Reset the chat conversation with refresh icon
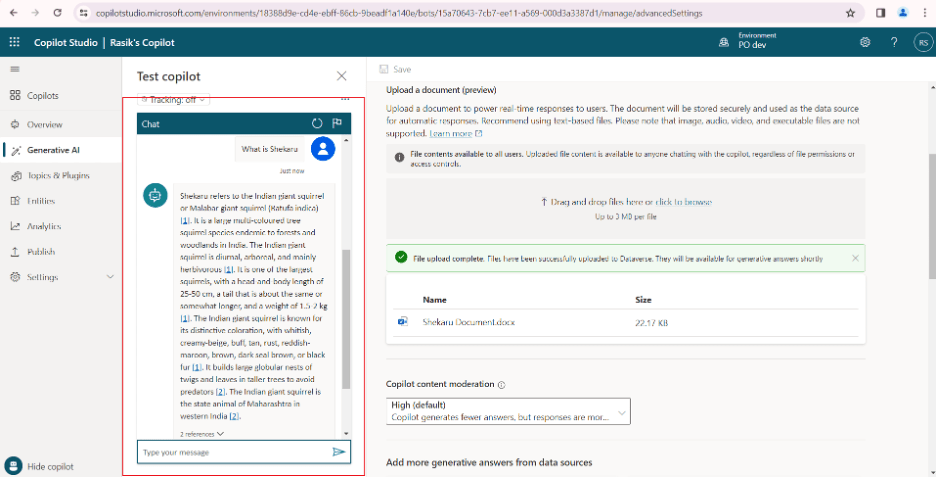This screenshot has width=936, height=478. tap(317, 123)
